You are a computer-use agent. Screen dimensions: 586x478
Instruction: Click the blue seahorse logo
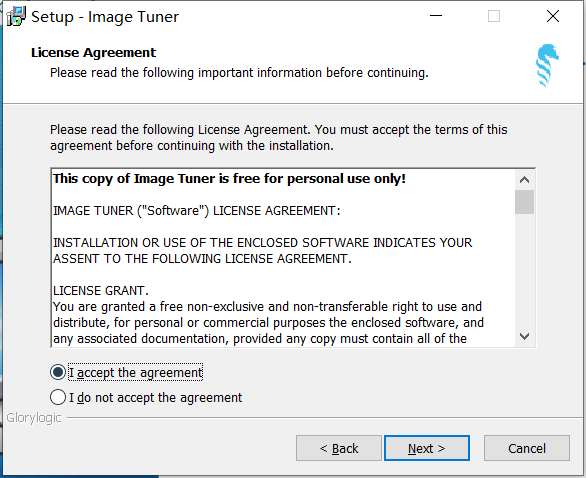(x=547, y=66)
